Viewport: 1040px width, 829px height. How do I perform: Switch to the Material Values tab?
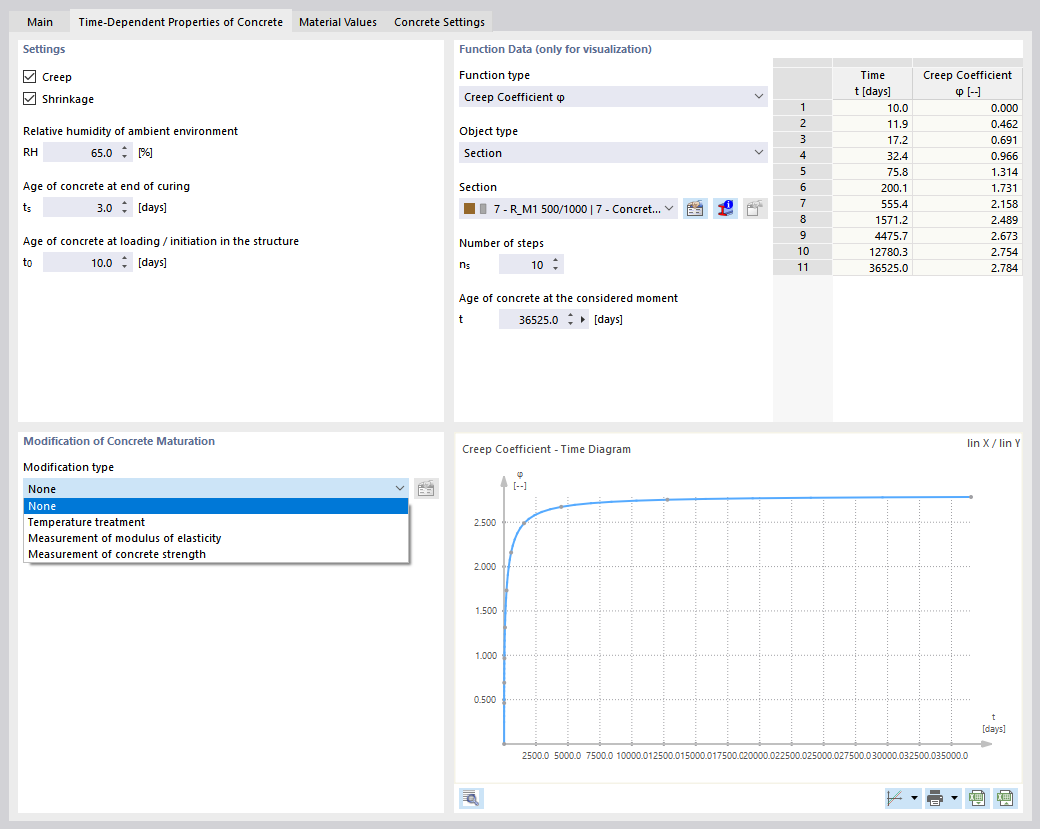338,22
